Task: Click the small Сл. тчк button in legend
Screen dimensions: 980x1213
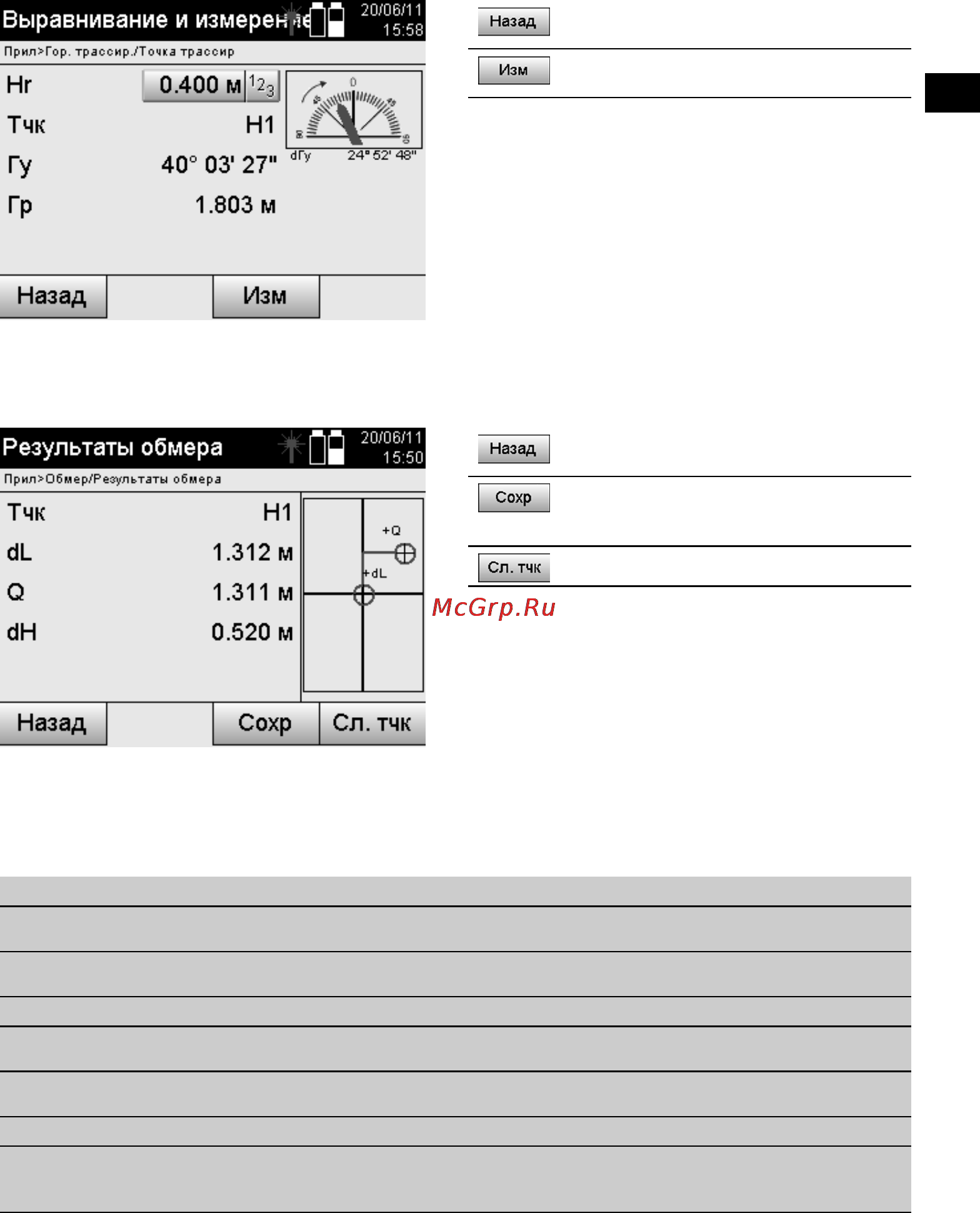Action: click(514, 568)
